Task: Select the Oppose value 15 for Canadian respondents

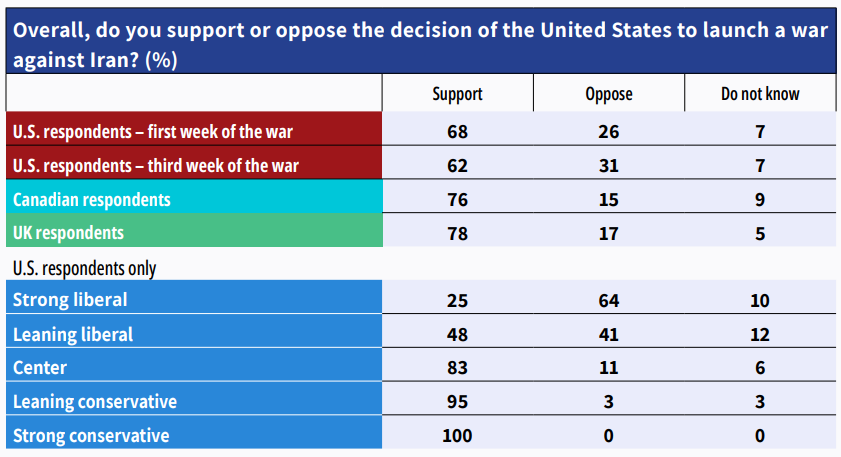Action: (608, 199)
